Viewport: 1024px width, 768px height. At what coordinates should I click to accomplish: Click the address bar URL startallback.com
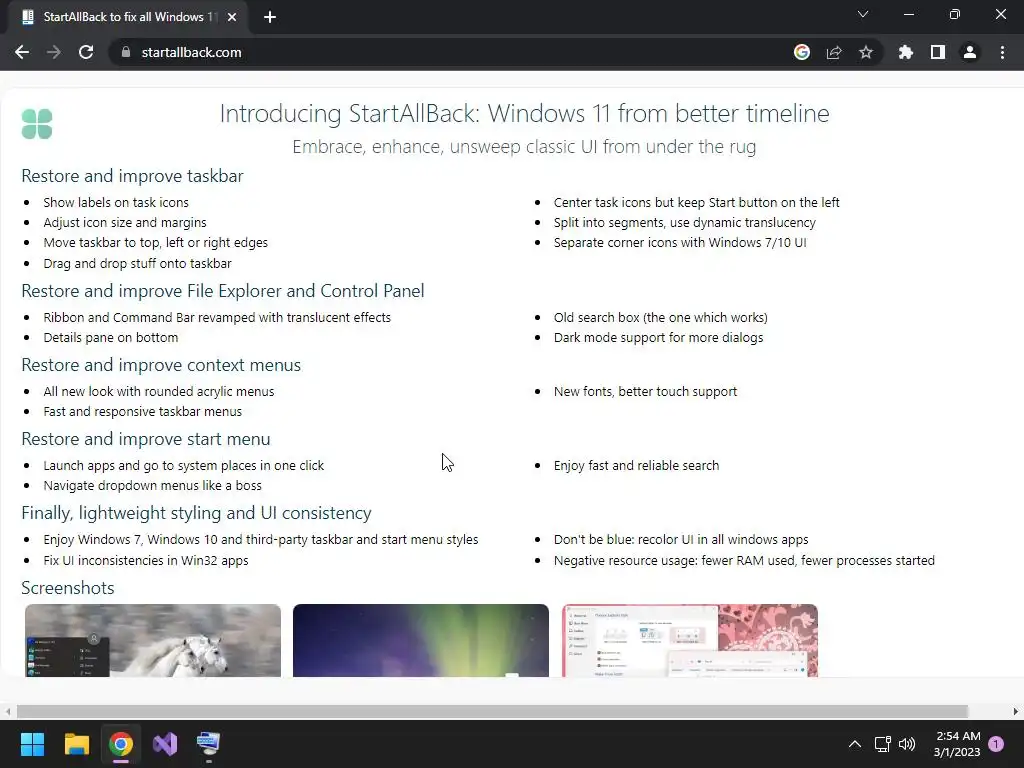point(191,52)
